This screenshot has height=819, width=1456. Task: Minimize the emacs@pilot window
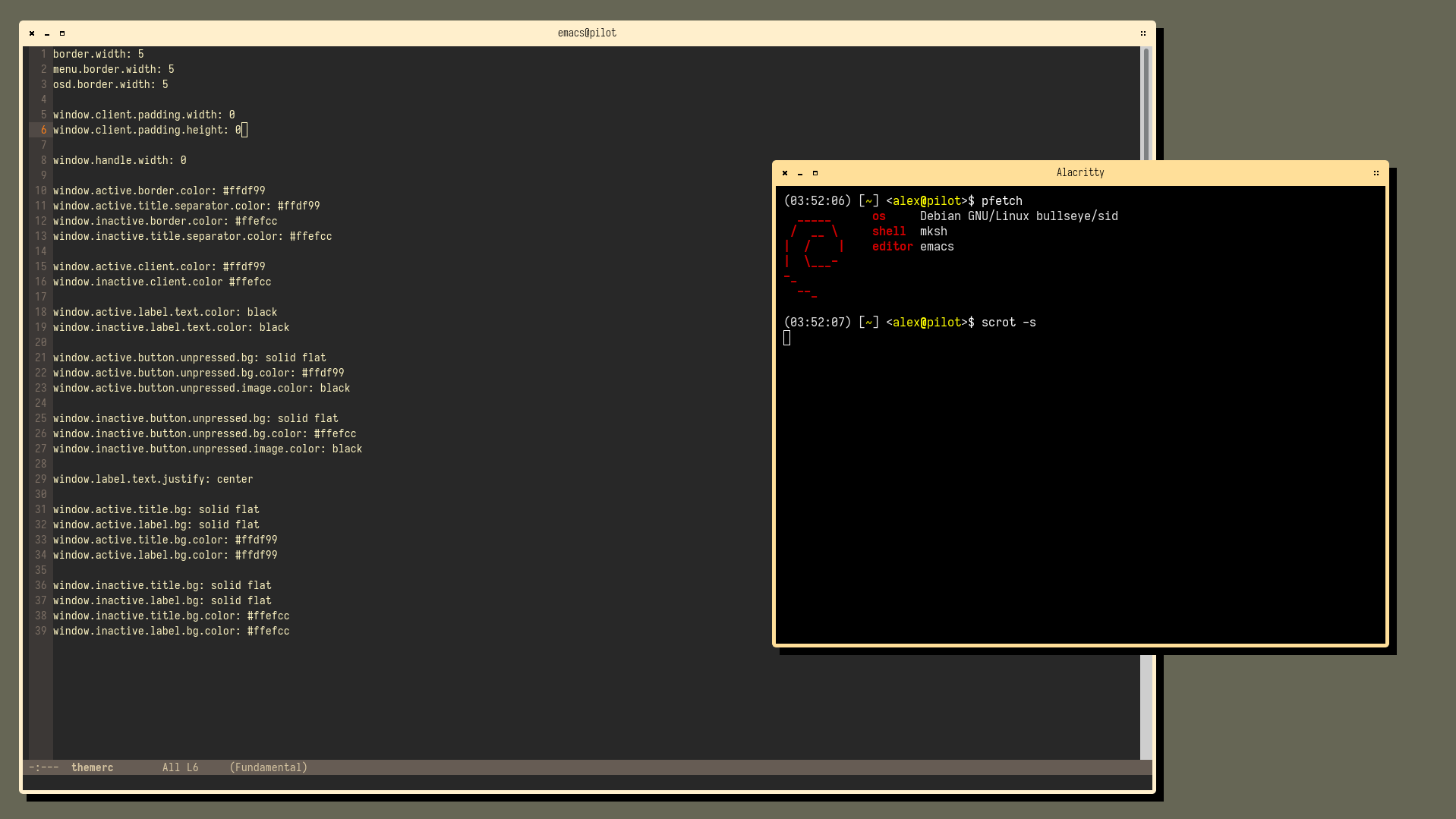47,33
